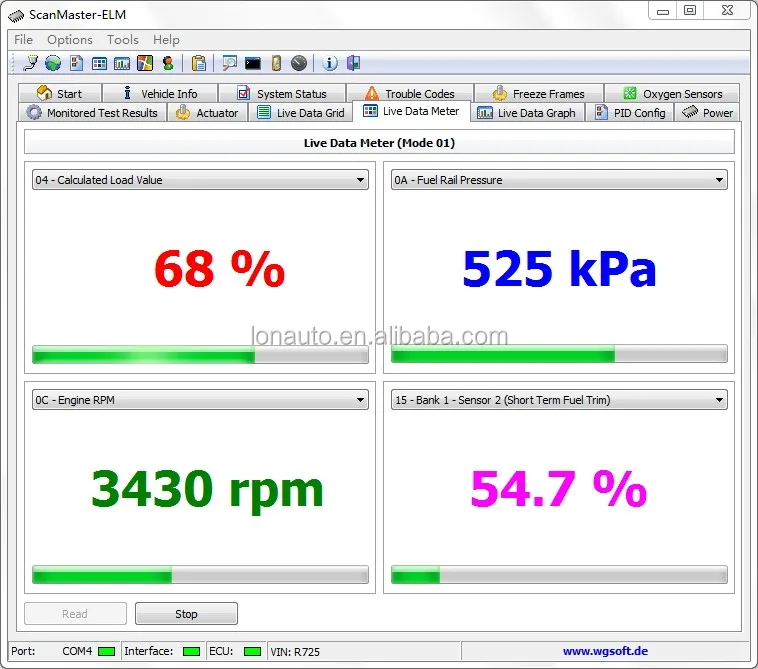Viewport: 758px width, 669px height.
Task: Click the Live Data Meter (Mode 01) header
Action: pyautogui.click(x=379, y=143)
